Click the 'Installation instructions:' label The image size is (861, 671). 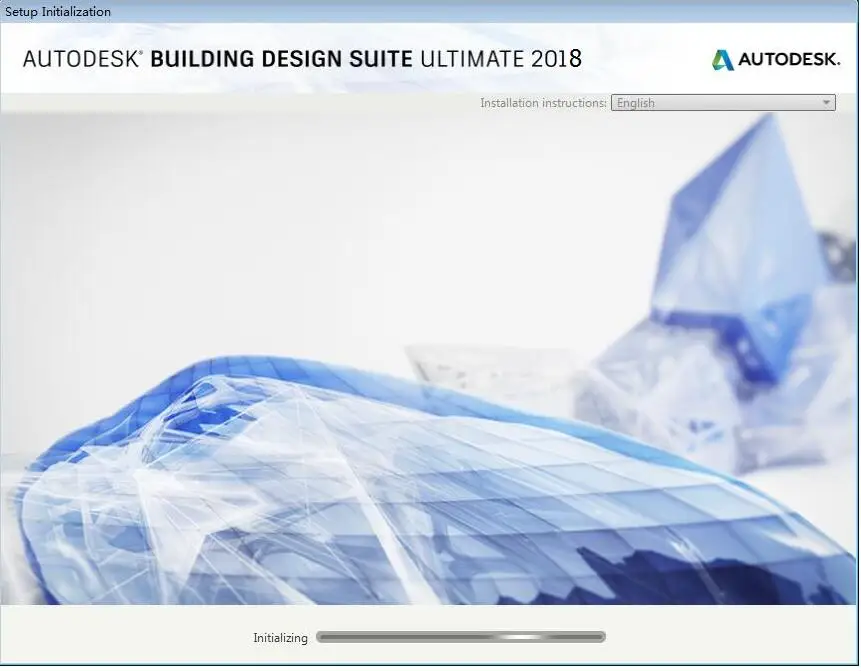click(x=543, y=103)
